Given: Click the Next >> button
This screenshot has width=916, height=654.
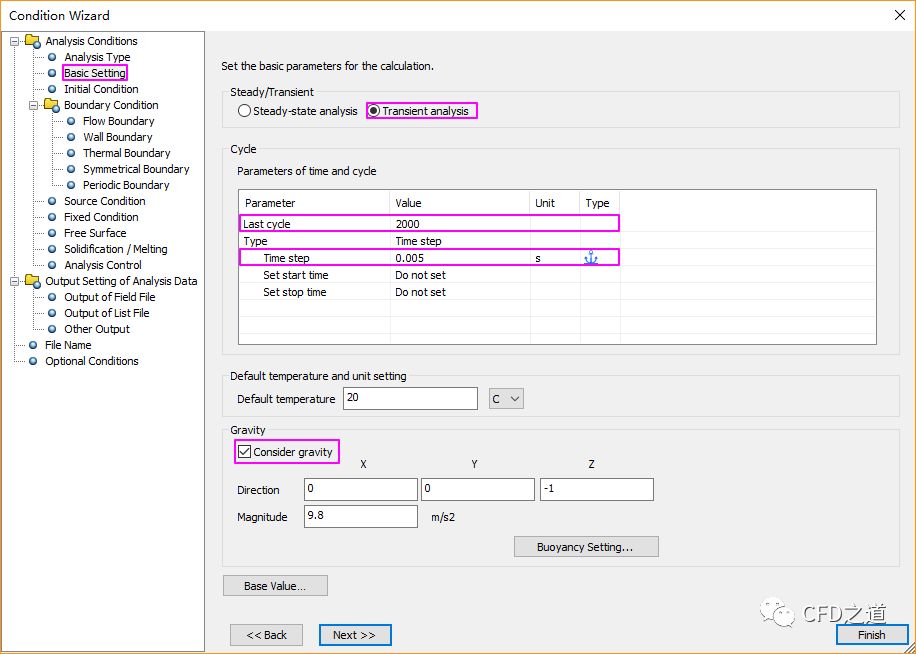Looking at the screenshot, I should click(354, 635).
